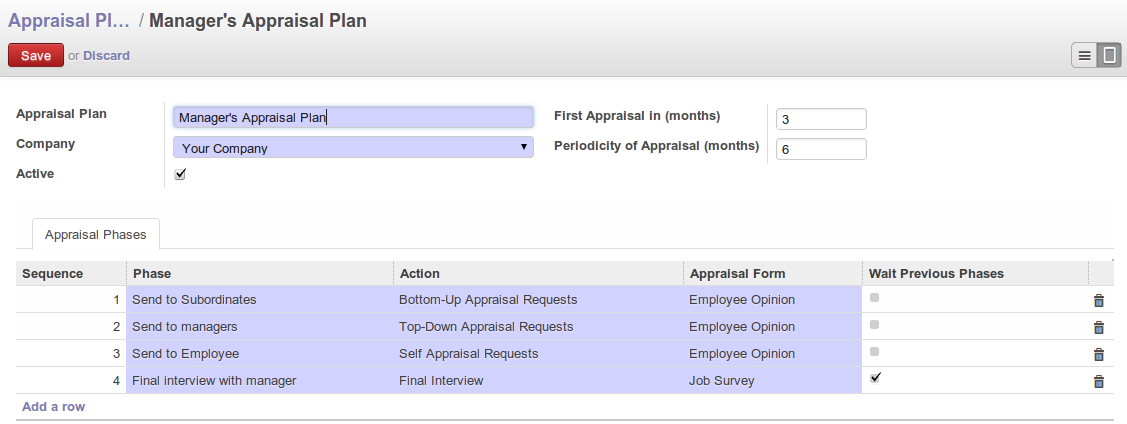
Task: Discard changes to the plan
Action: 106,56
